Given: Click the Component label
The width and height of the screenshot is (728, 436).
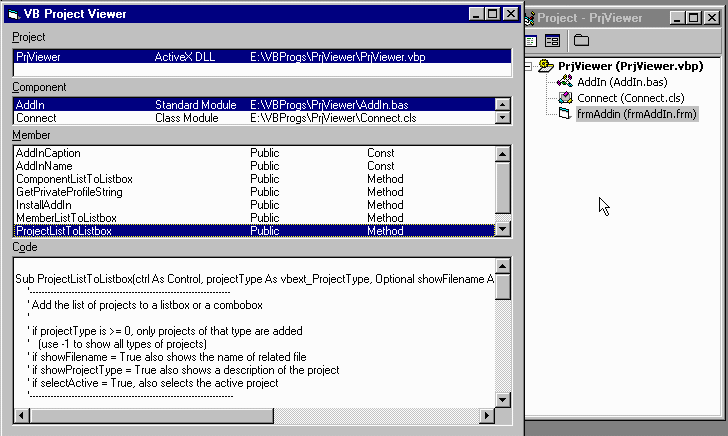Looking at the screenshot, I should point(39,87).
